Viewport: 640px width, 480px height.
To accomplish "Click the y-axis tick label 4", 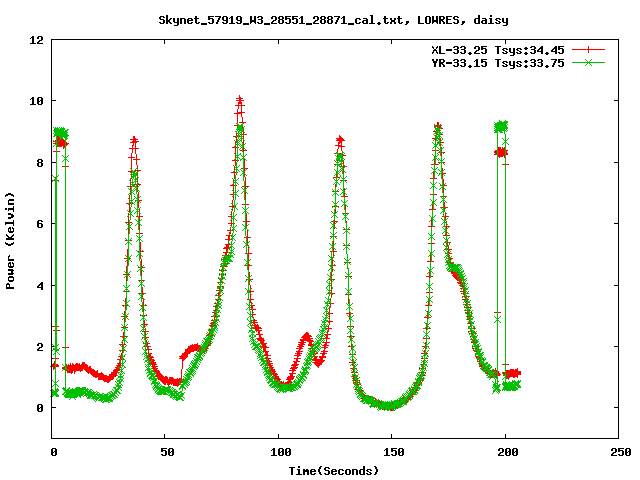I will [x=40, y=286].
